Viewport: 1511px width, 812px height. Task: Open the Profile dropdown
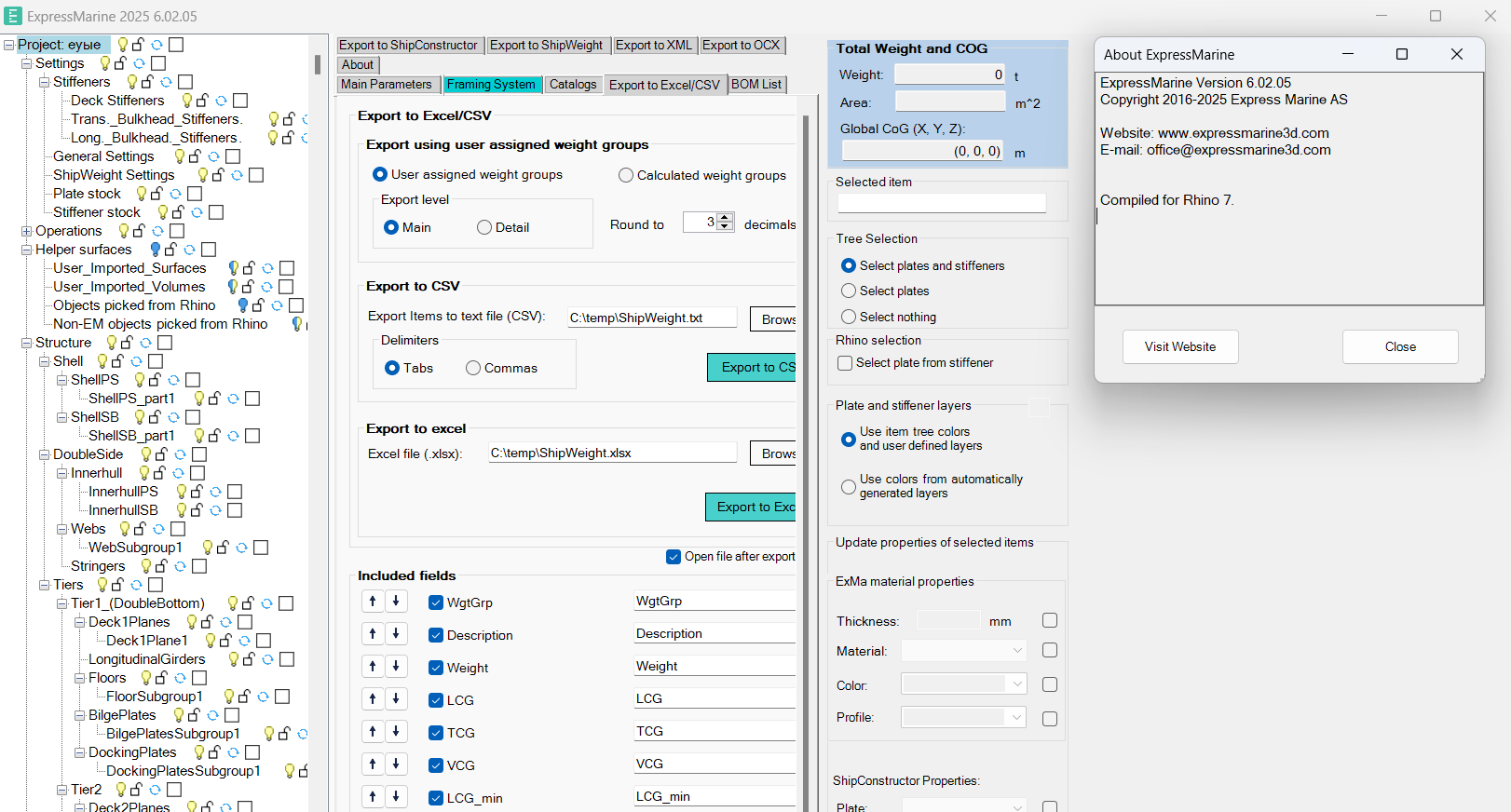coord(1017,717)
